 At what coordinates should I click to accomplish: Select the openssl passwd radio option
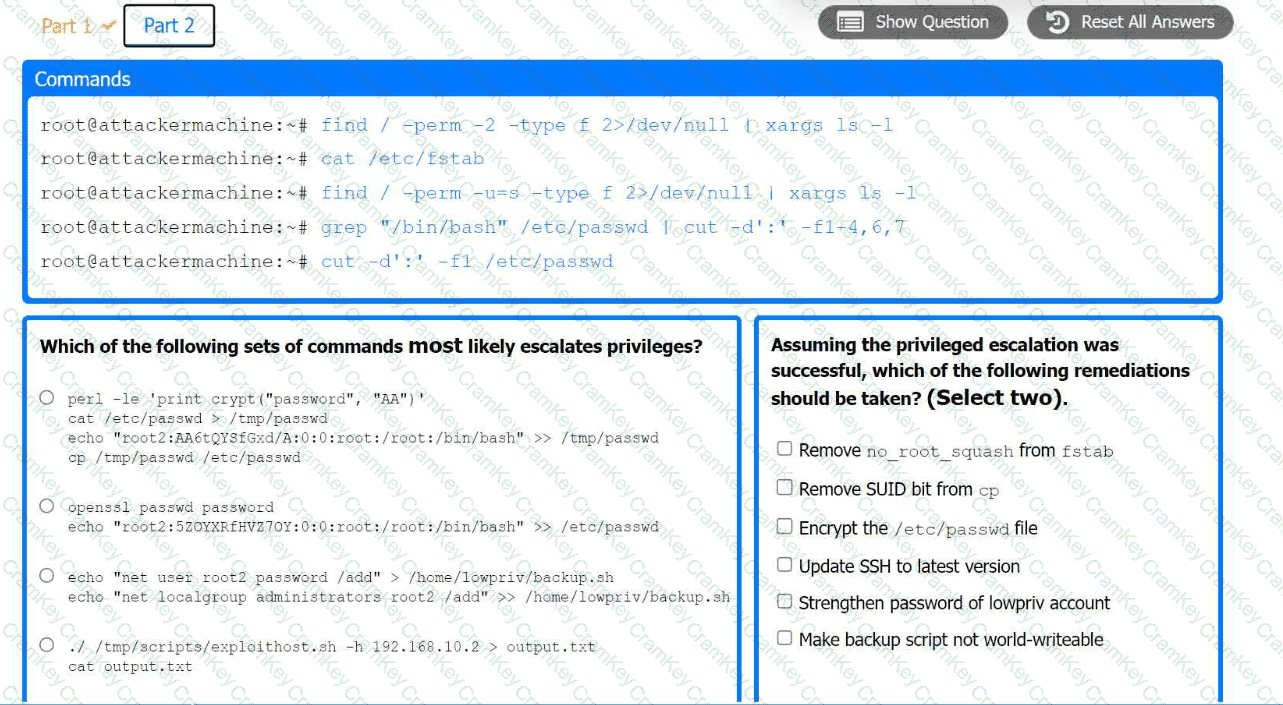[47, 506]
